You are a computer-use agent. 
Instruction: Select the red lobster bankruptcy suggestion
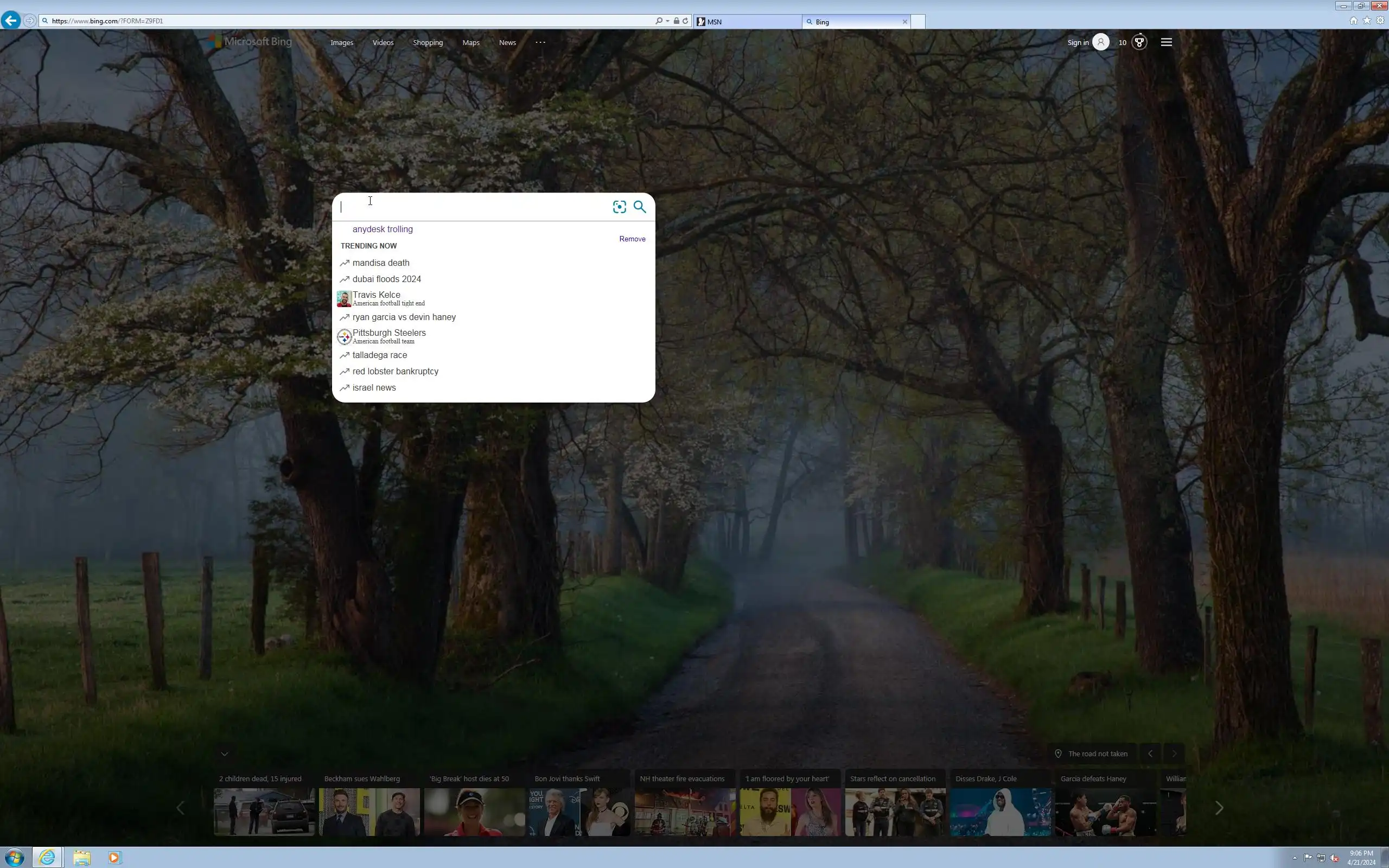[395, 372]
